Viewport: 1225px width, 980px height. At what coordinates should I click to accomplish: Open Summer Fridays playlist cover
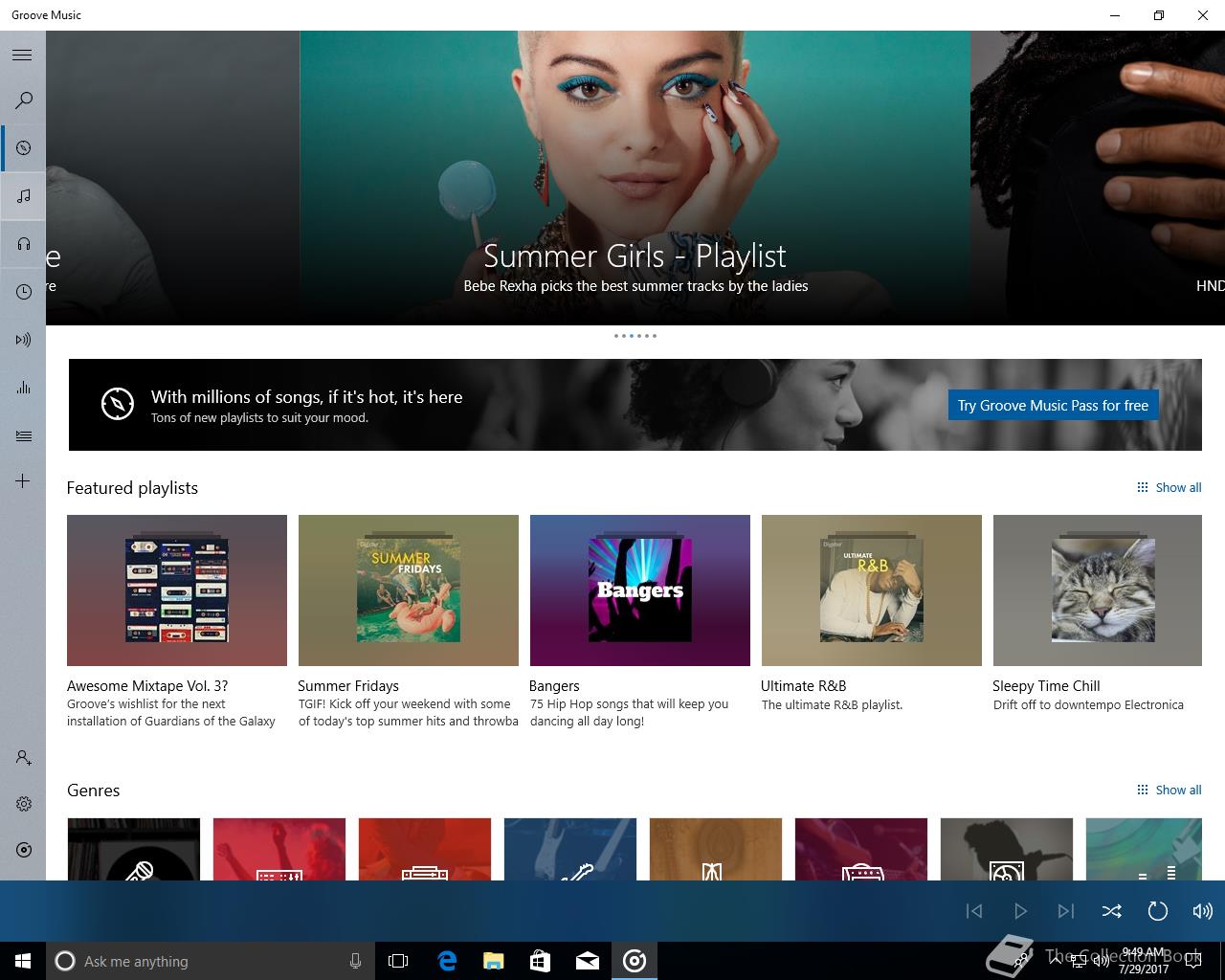click(409, 590)
